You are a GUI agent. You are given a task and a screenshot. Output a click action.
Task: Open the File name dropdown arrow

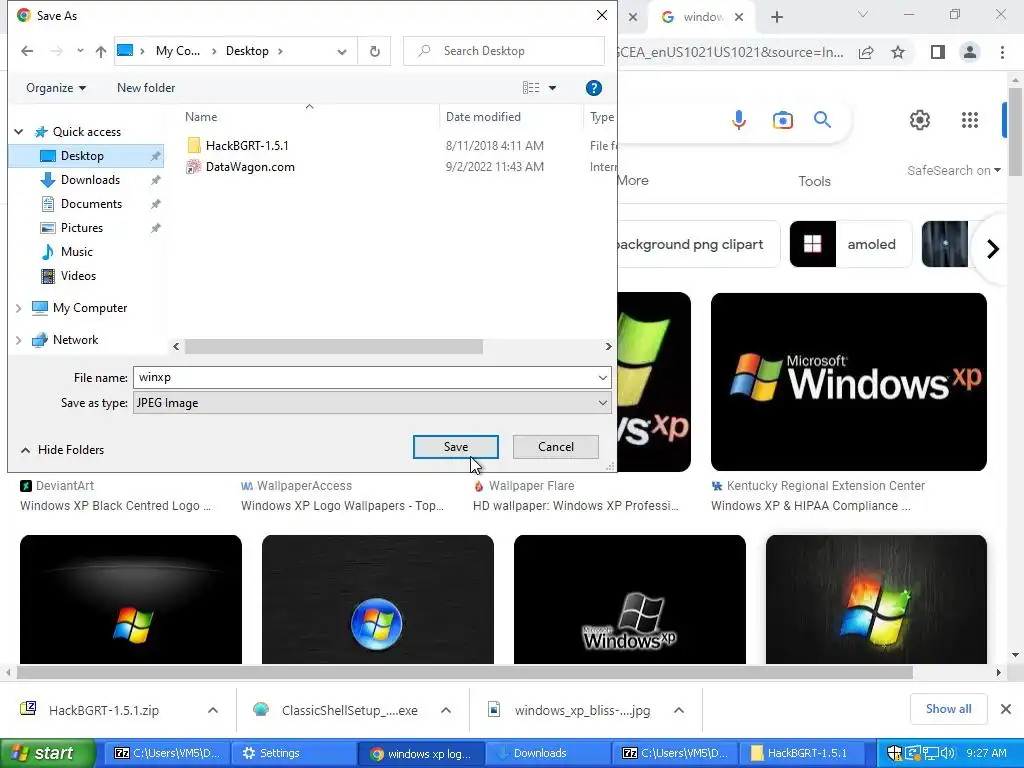tap(602, 377)
